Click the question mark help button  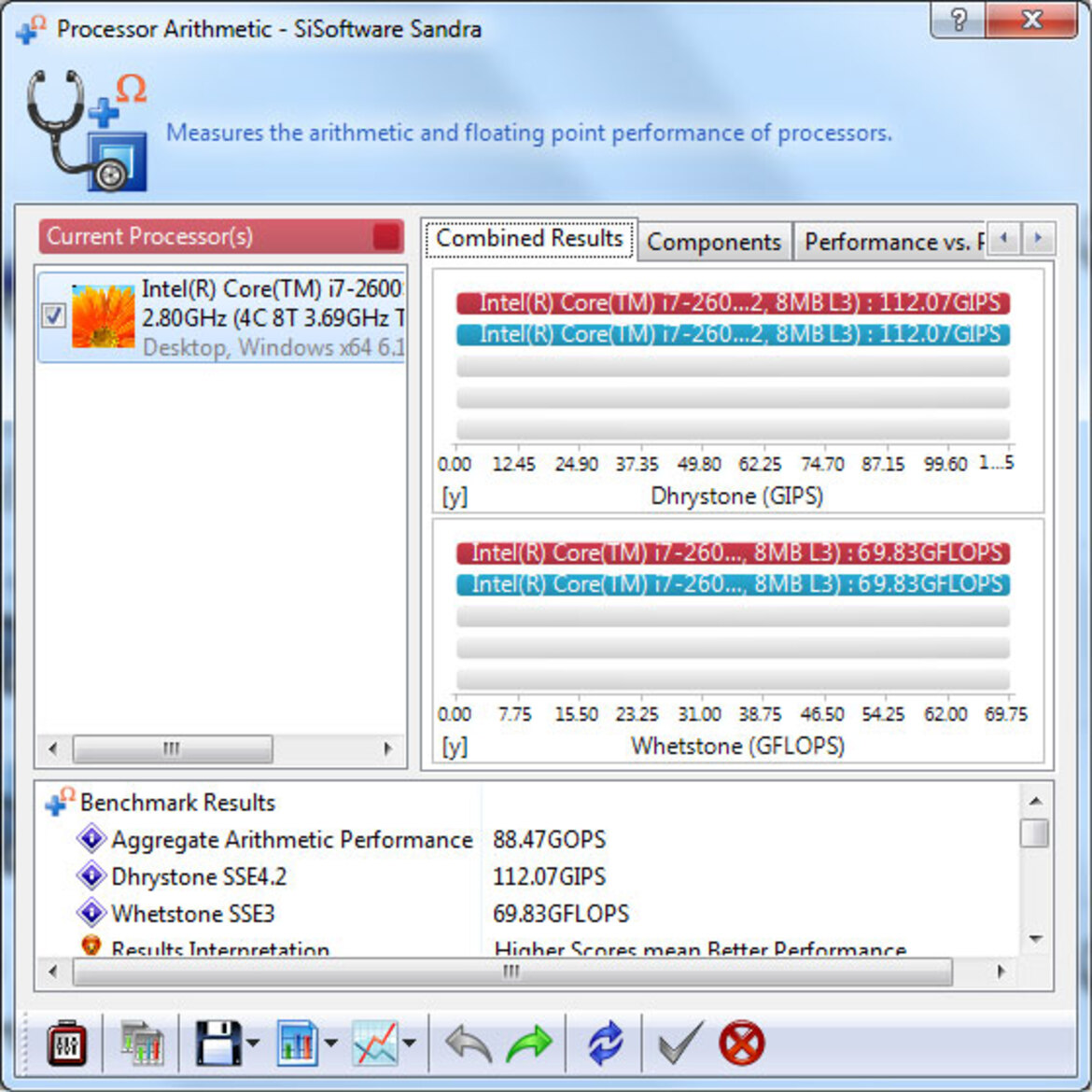(x=959, y=21)
